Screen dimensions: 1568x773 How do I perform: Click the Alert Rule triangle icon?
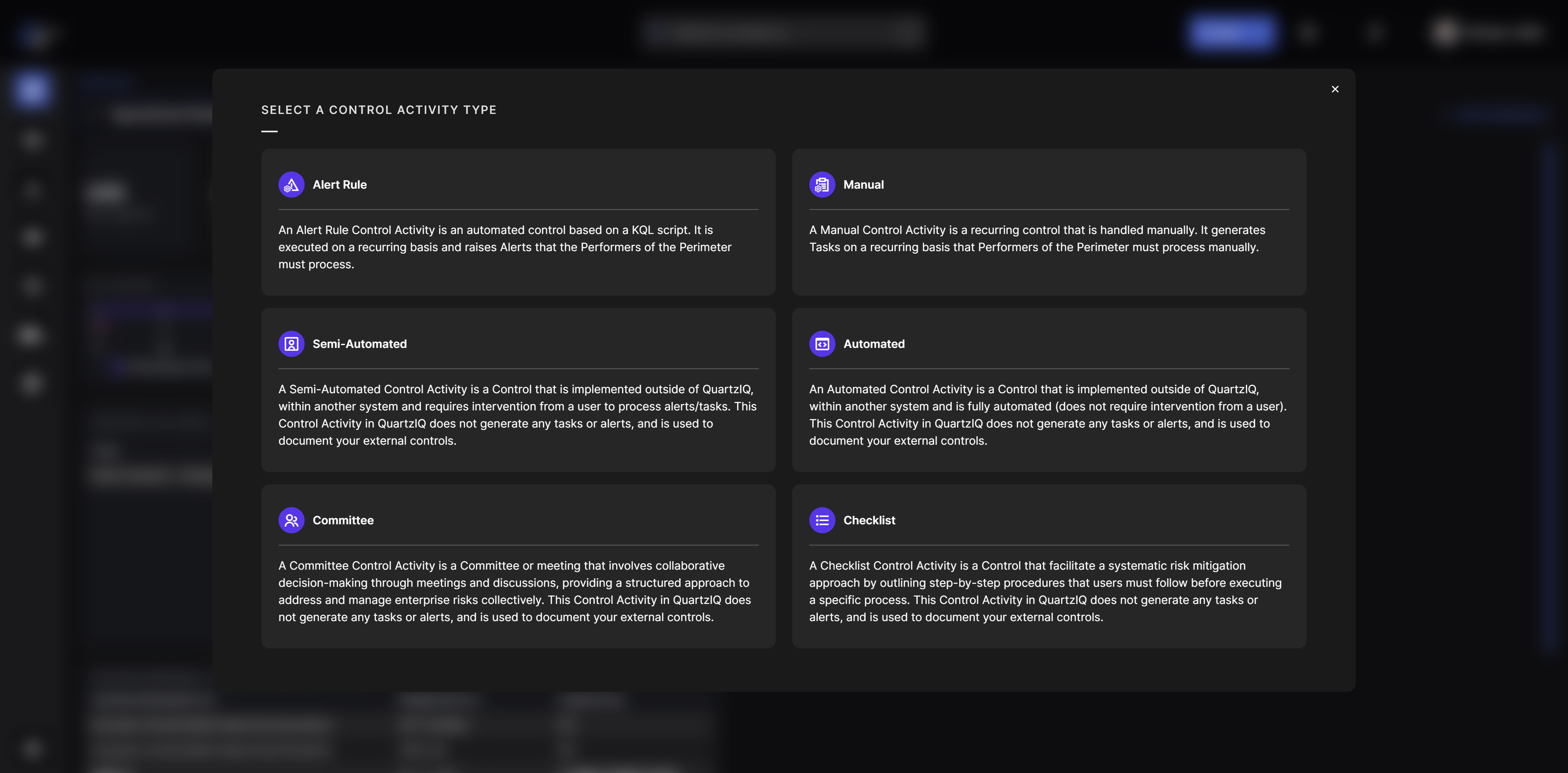(x=291, y=185)
